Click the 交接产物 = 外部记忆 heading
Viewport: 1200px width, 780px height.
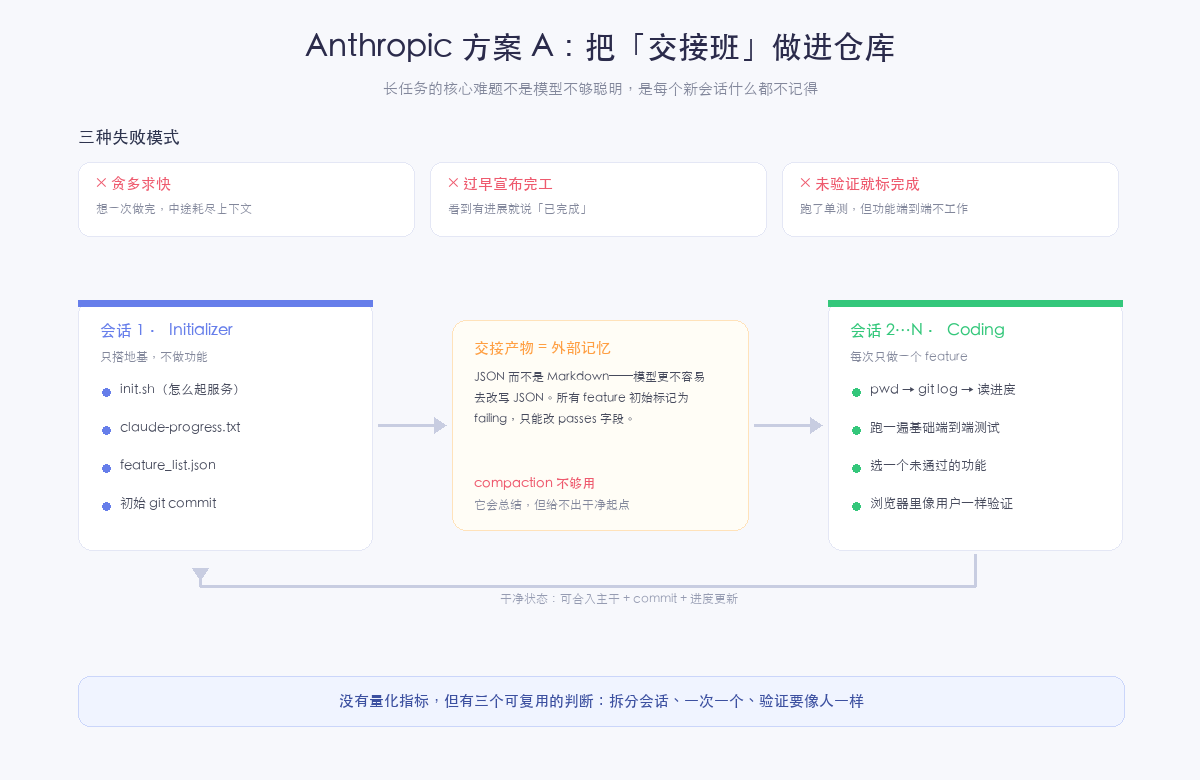pyautogui.click(x=542, y=348)
